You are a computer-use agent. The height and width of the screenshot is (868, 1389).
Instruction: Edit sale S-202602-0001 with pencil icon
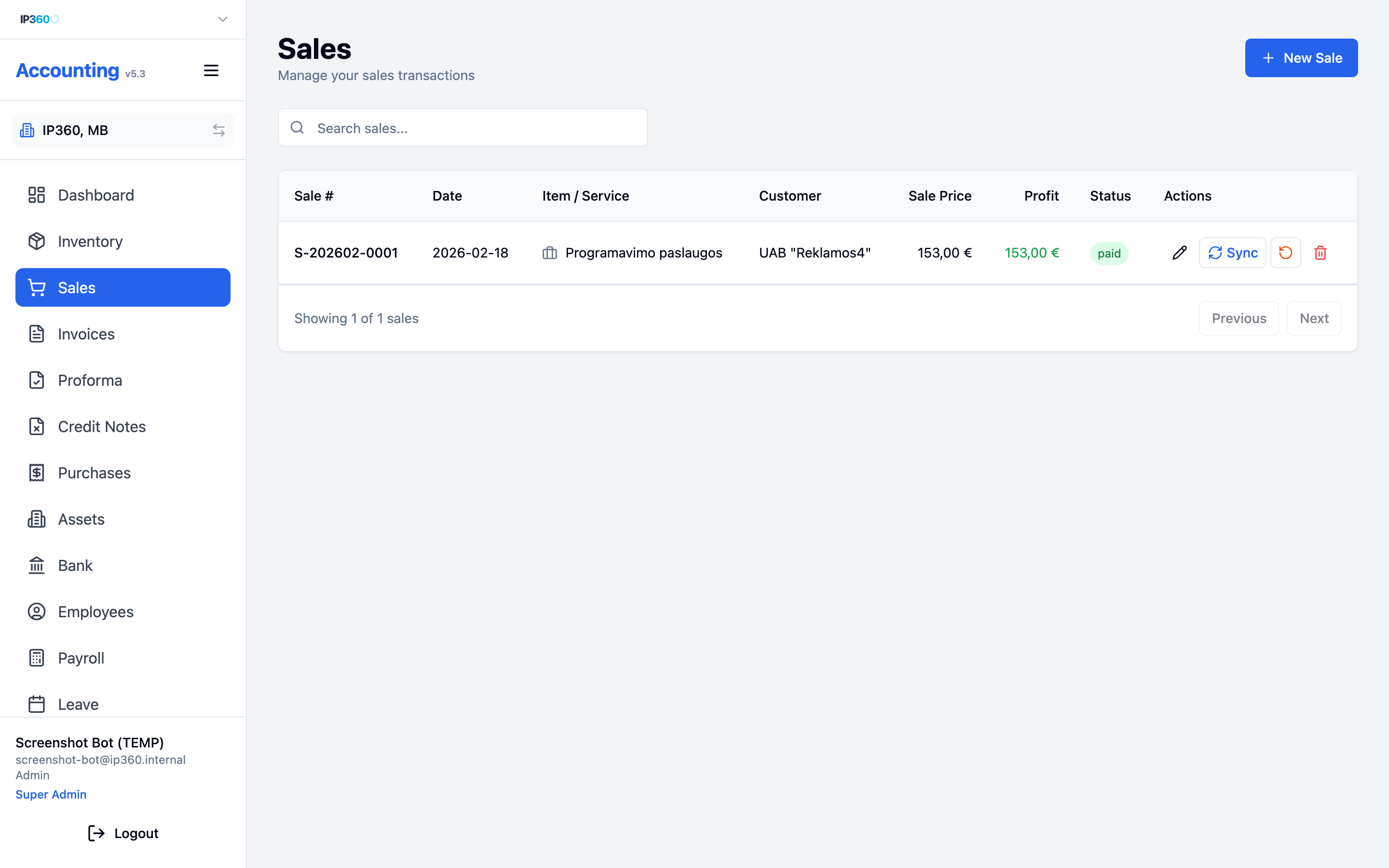1180,253
